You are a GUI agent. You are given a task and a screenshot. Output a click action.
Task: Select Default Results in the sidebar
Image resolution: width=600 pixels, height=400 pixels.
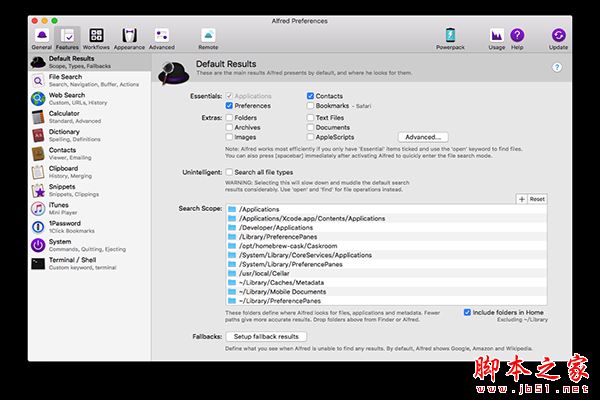tap(90, 62)
